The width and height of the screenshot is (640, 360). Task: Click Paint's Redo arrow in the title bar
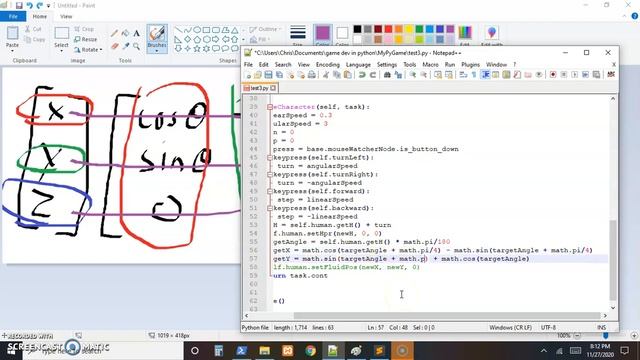40,5
